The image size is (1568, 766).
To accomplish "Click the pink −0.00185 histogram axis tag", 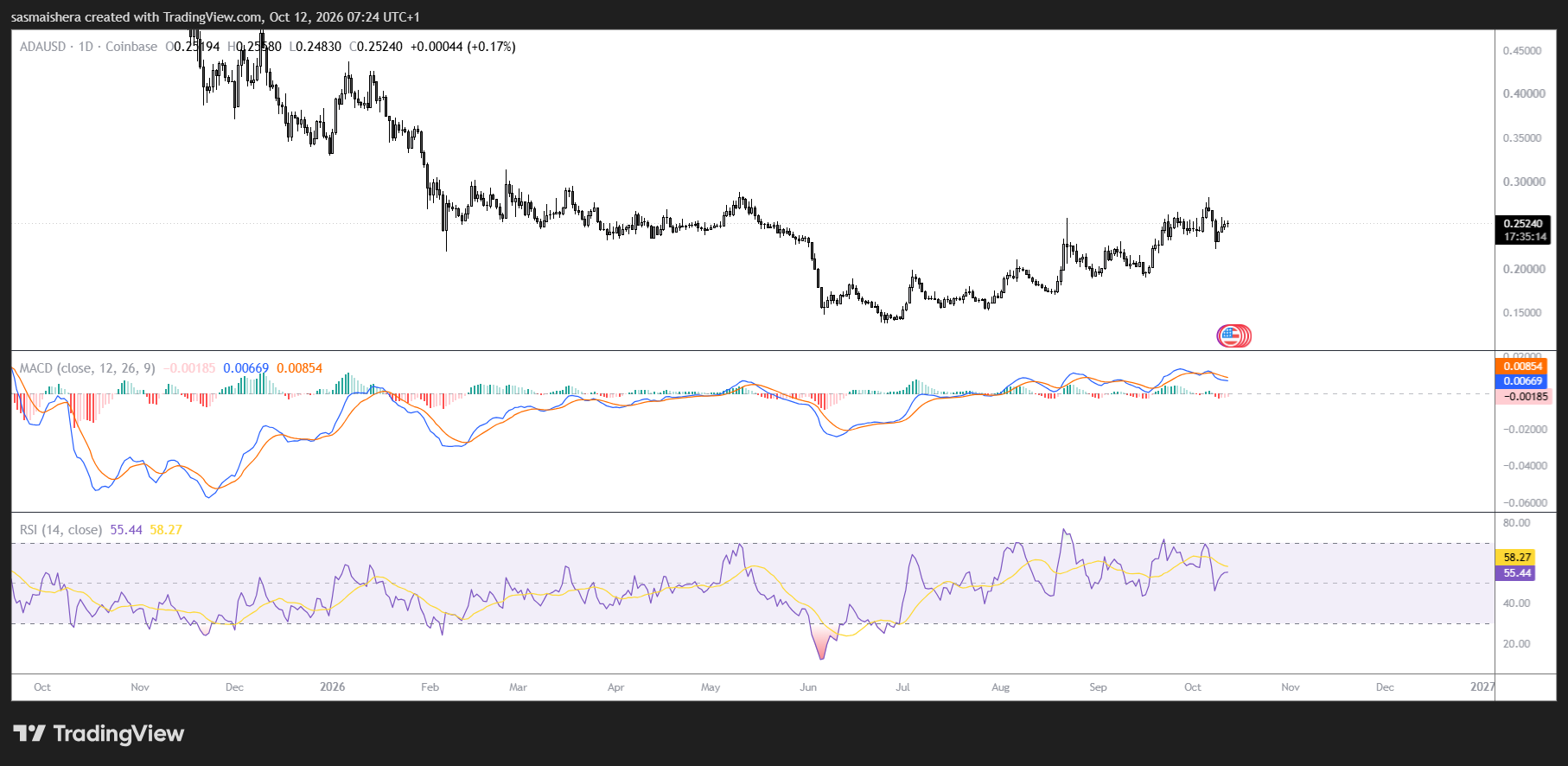I will (1523, 397).
